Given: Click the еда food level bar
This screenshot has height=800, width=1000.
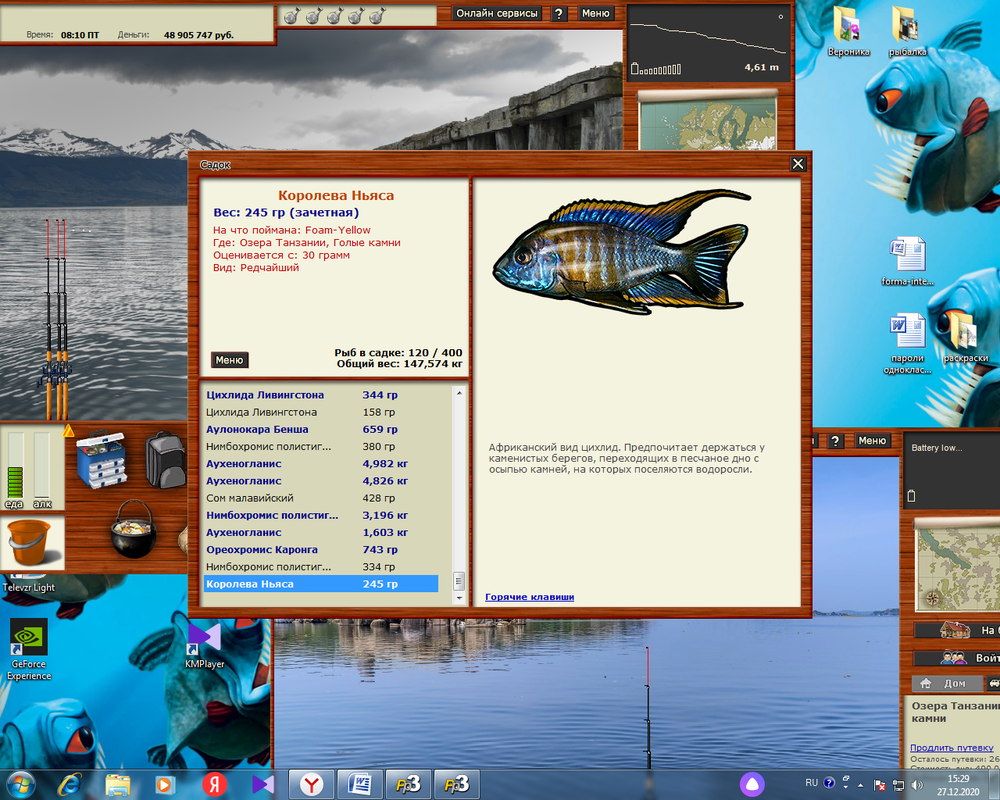Looking at the screenshot, I should click(14, 463).
